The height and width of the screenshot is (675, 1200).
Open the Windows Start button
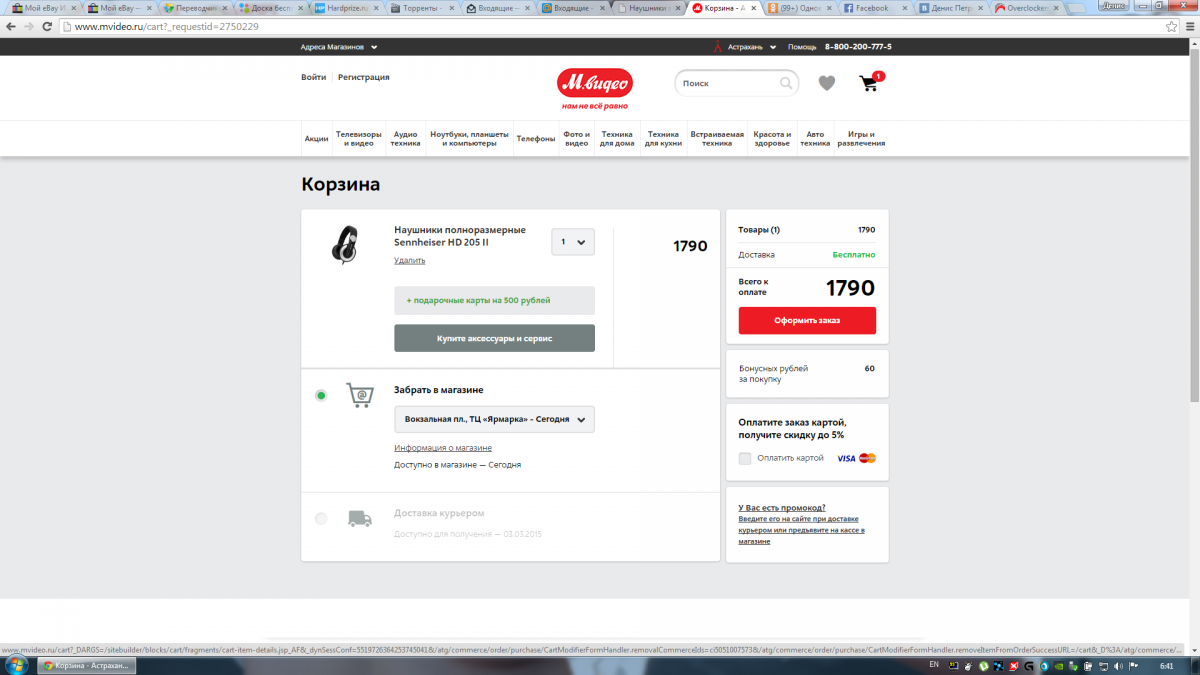(x=16, y=665)
